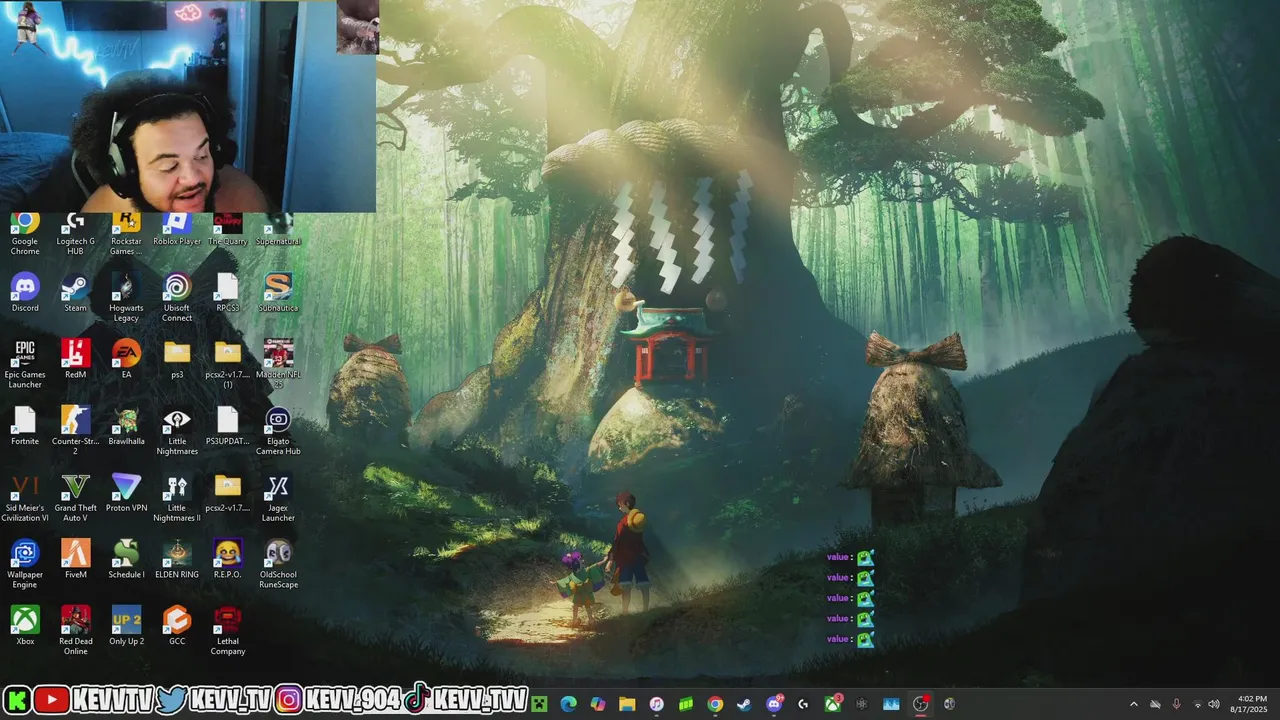This screenshot has height=720, width=1280.
Task: Open Discord taskbar icon with notifications
Action: [774, 704]
